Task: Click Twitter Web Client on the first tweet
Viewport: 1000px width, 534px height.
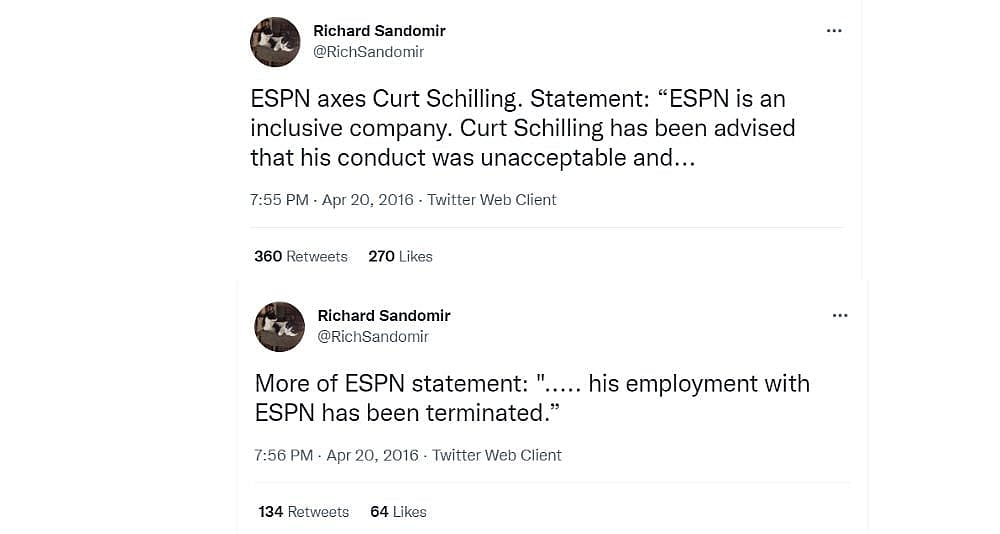Action: point(492,200)
